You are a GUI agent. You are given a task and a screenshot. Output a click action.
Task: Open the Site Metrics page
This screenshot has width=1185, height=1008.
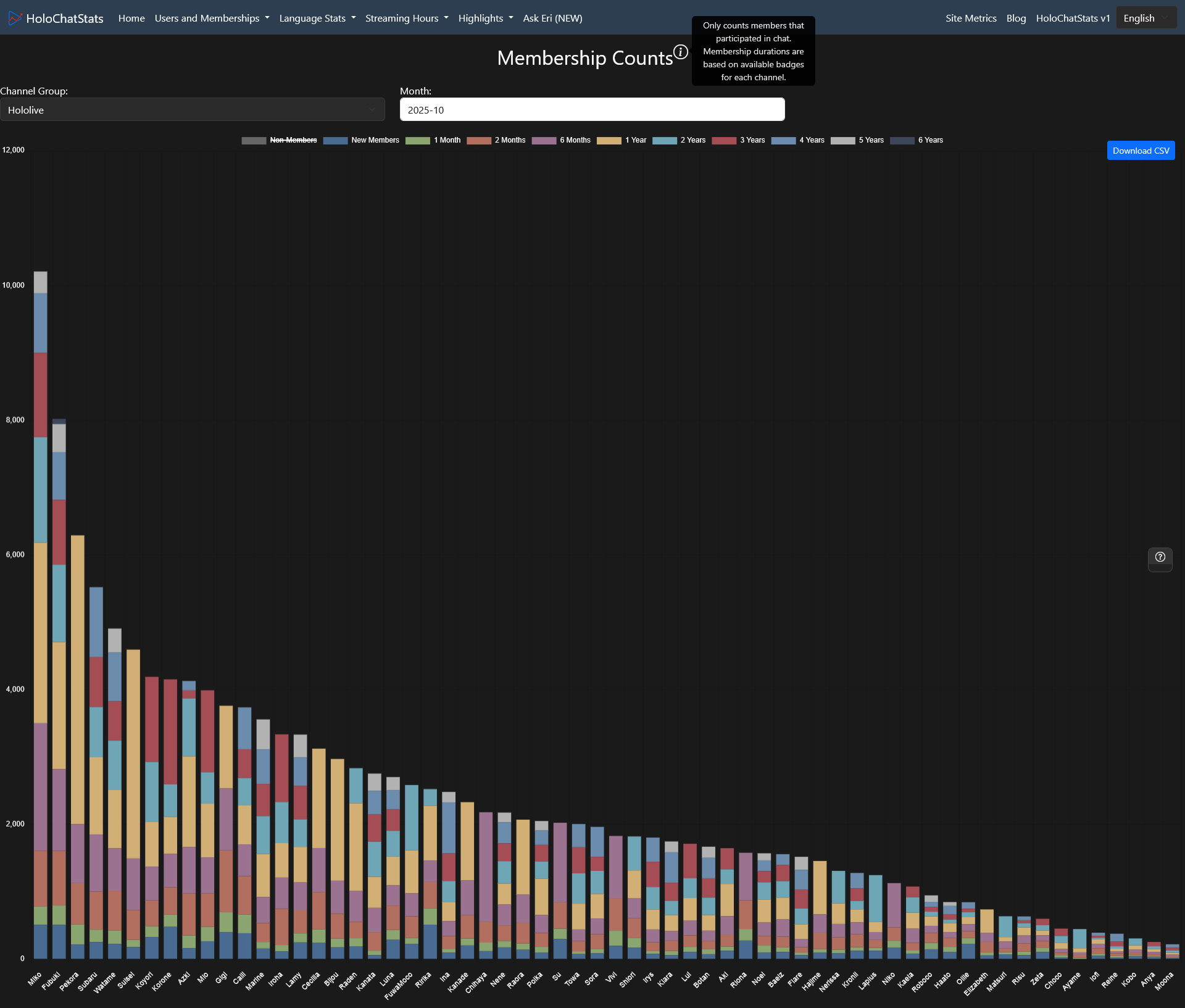[970, 18]
